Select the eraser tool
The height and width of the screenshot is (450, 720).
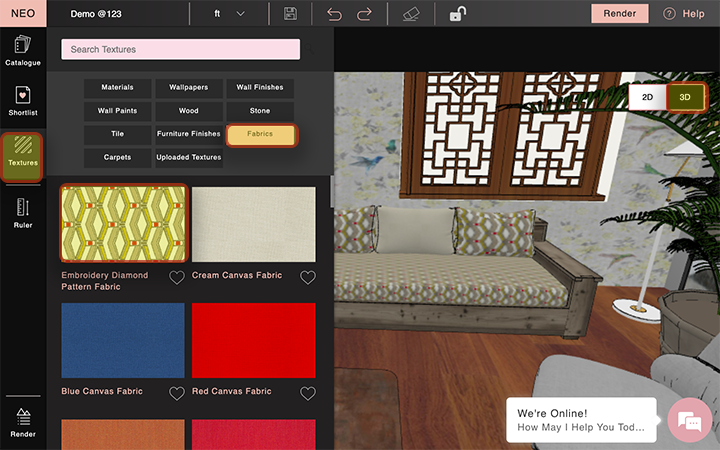pyautogui.click(x=411, y=14)
